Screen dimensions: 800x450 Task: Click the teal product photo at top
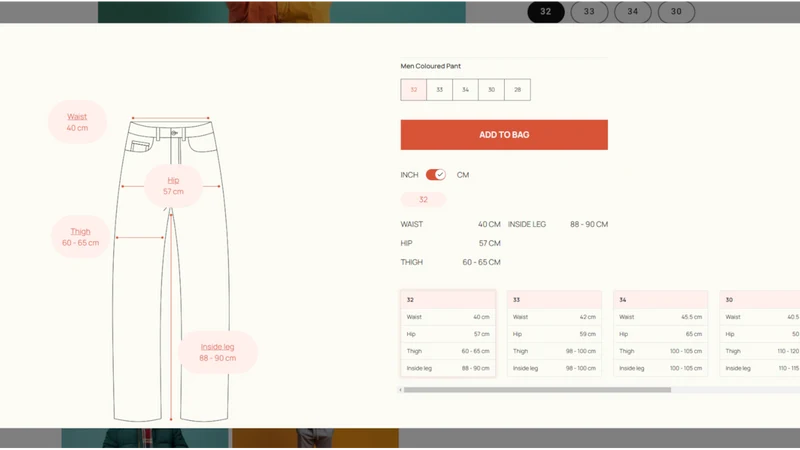point(282,12)
